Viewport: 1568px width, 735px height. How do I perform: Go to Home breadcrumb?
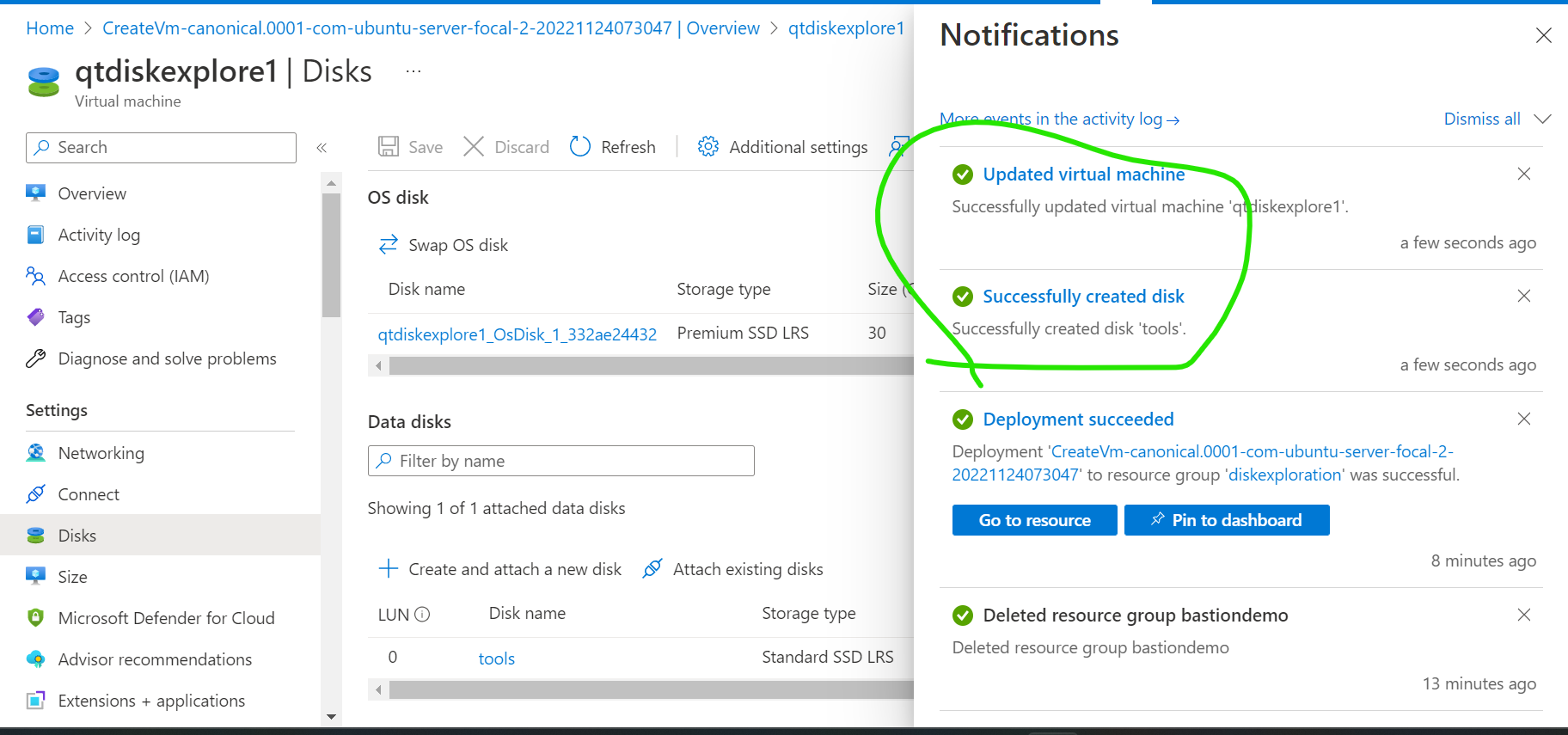(50, 28)
